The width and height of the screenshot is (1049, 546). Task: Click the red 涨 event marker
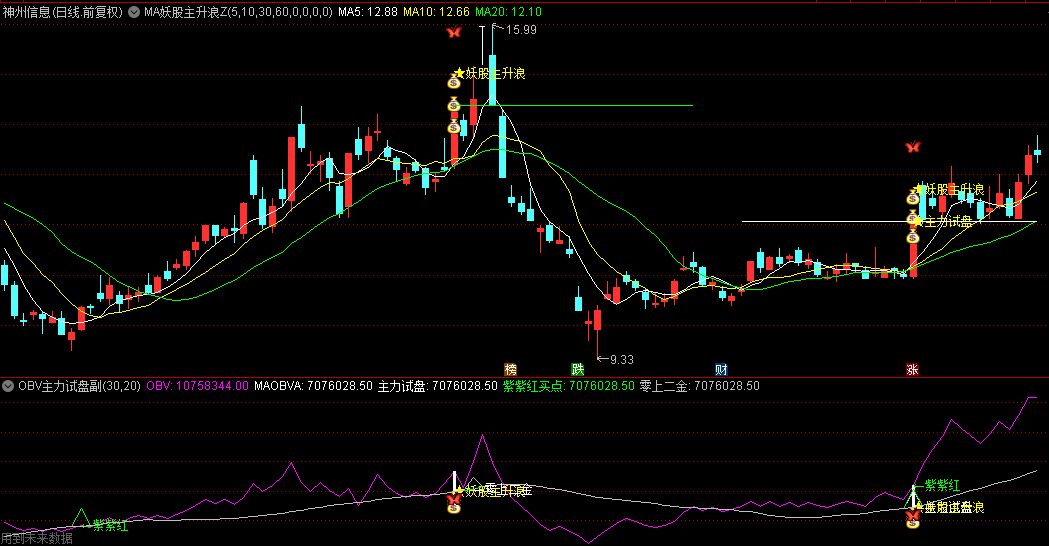click(912, 369)
